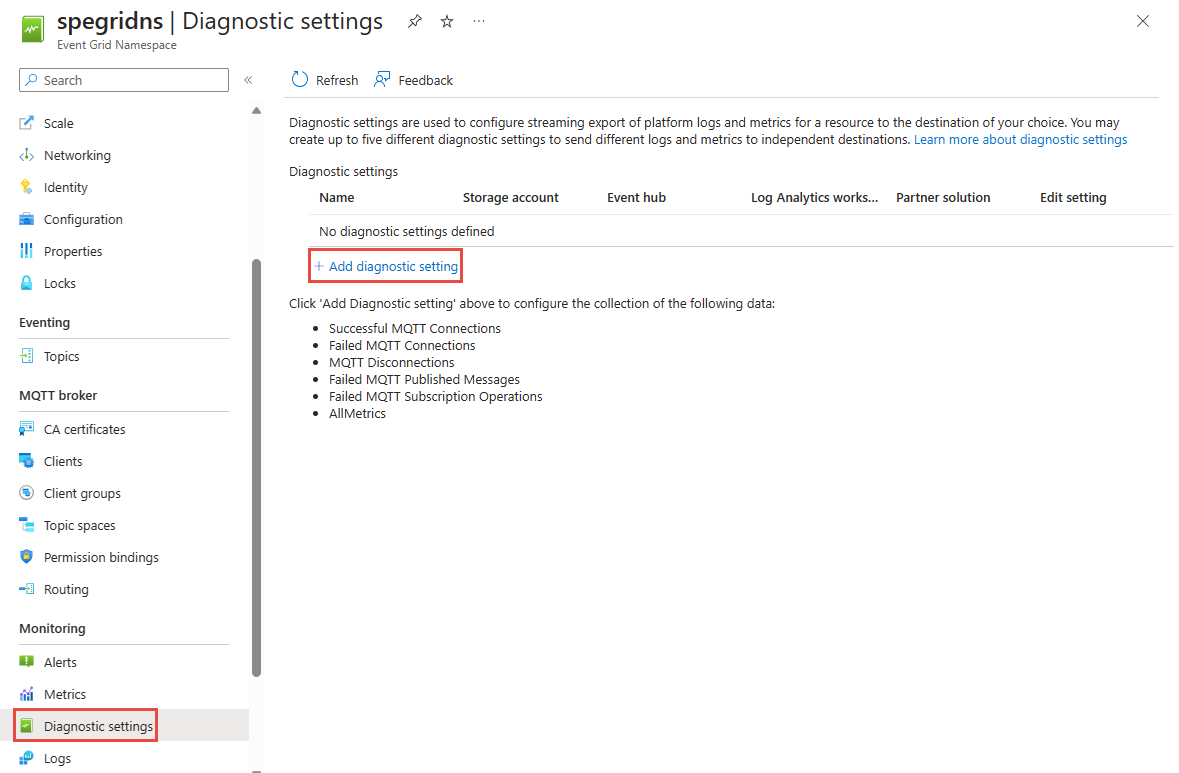1179x773 pixels.
Task: Click the Refresh icon in toolbar
Action: [x=300, y=80]
